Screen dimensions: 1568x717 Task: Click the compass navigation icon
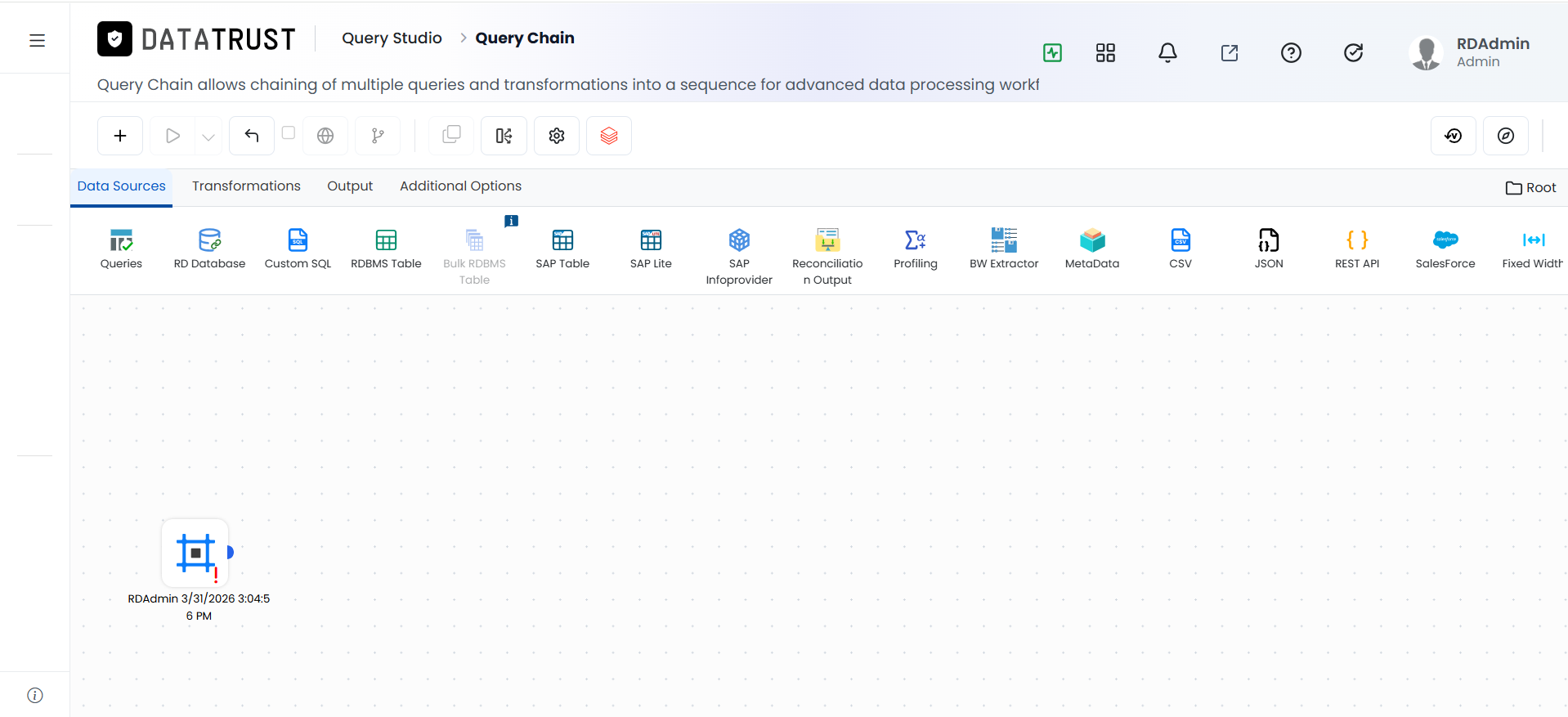1506,136
